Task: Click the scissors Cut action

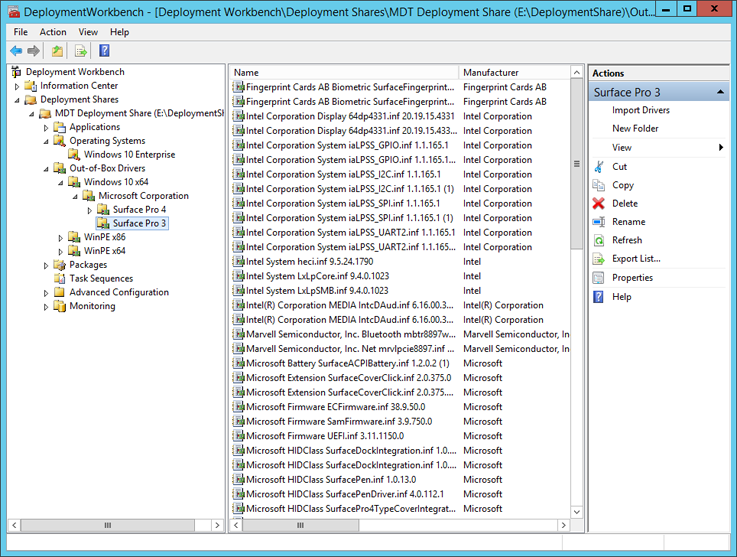Action: click(x=599, y=167)
